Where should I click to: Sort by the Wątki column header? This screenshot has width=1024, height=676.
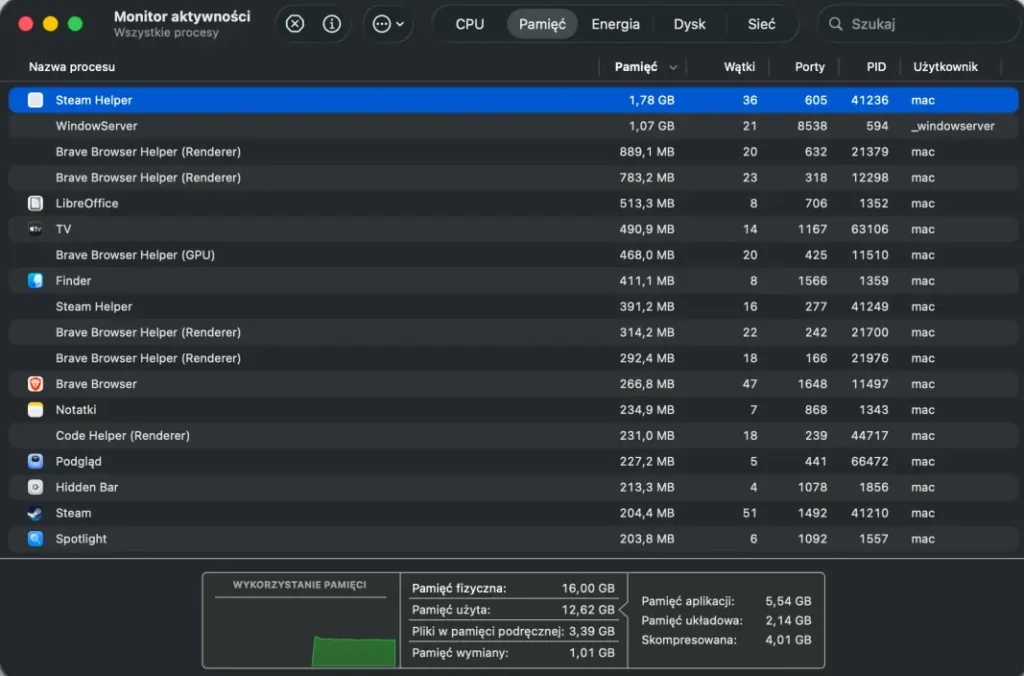click(739, 67)
